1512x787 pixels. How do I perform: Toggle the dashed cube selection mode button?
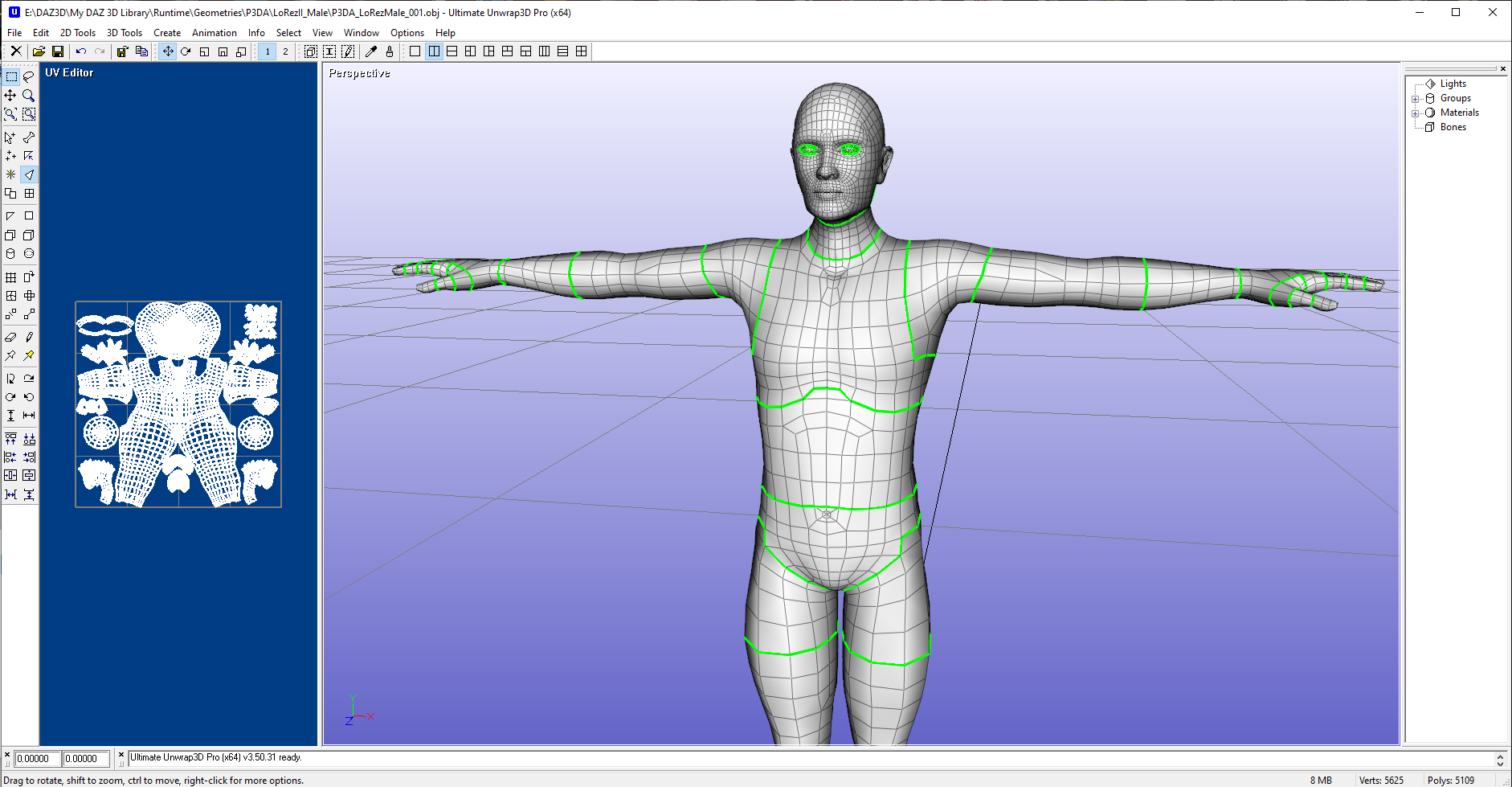pos(311,51)
